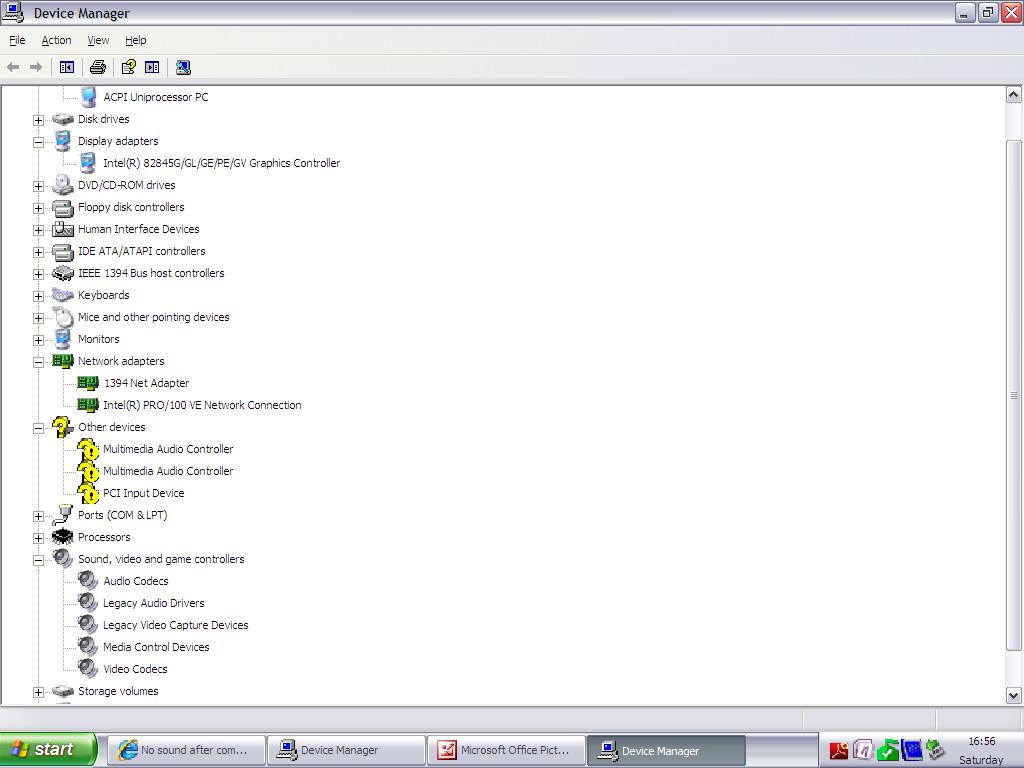Click the Forward arrow toolbar icon

36,67
